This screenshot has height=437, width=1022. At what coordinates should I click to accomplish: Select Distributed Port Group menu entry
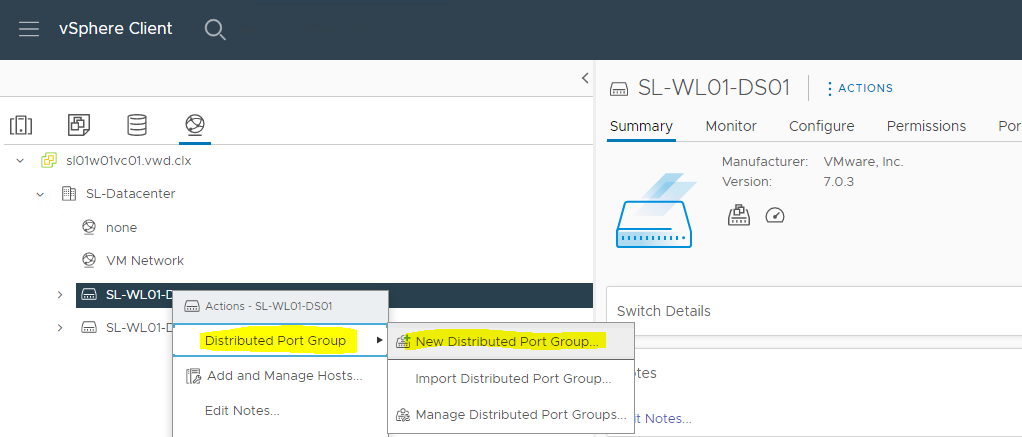280,340
